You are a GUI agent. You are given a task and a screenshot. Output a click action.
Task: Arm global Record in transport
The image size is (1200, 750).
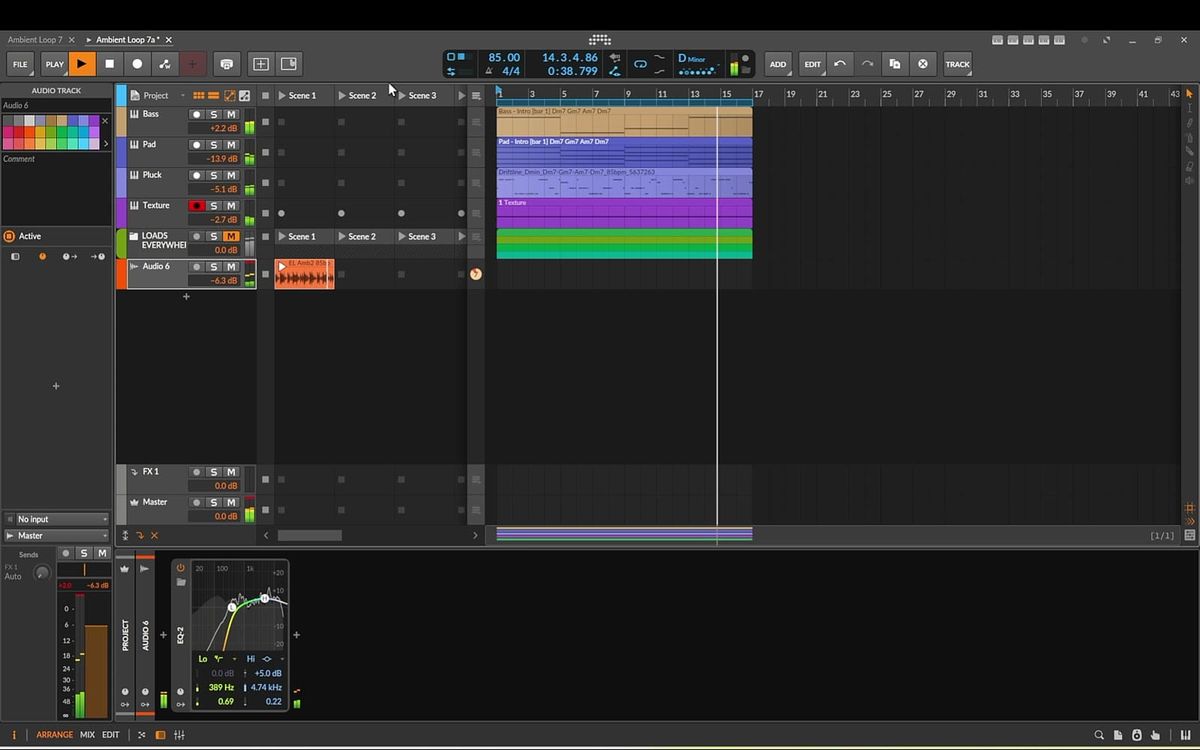point(137,64)
